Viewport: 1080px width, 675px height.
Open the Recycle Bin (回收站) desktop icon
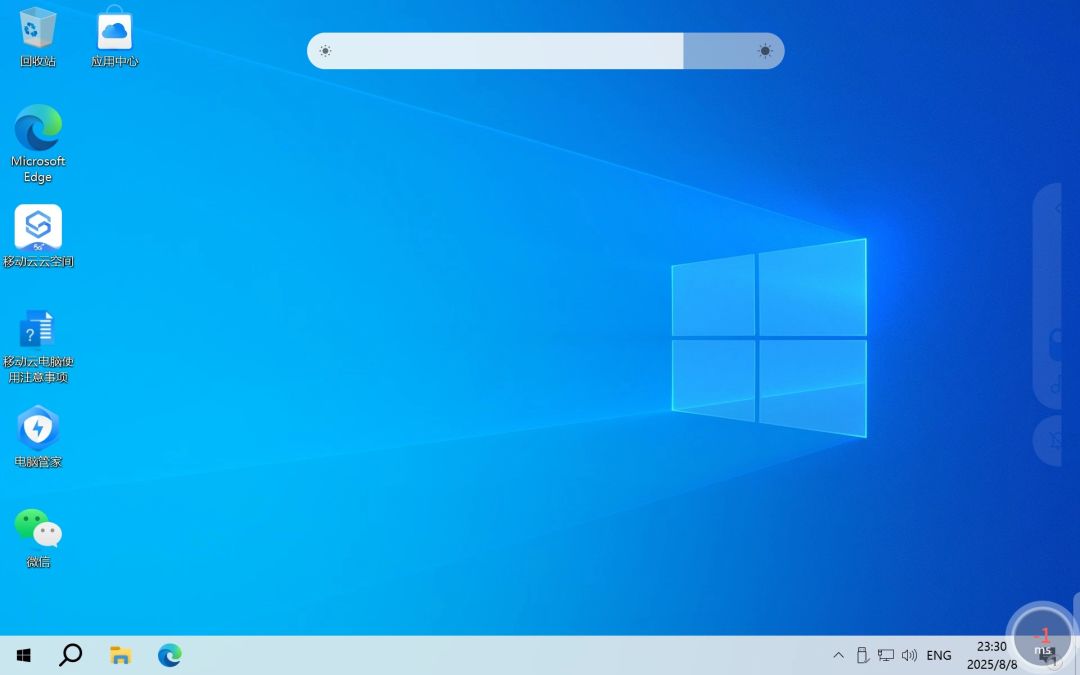38,38
